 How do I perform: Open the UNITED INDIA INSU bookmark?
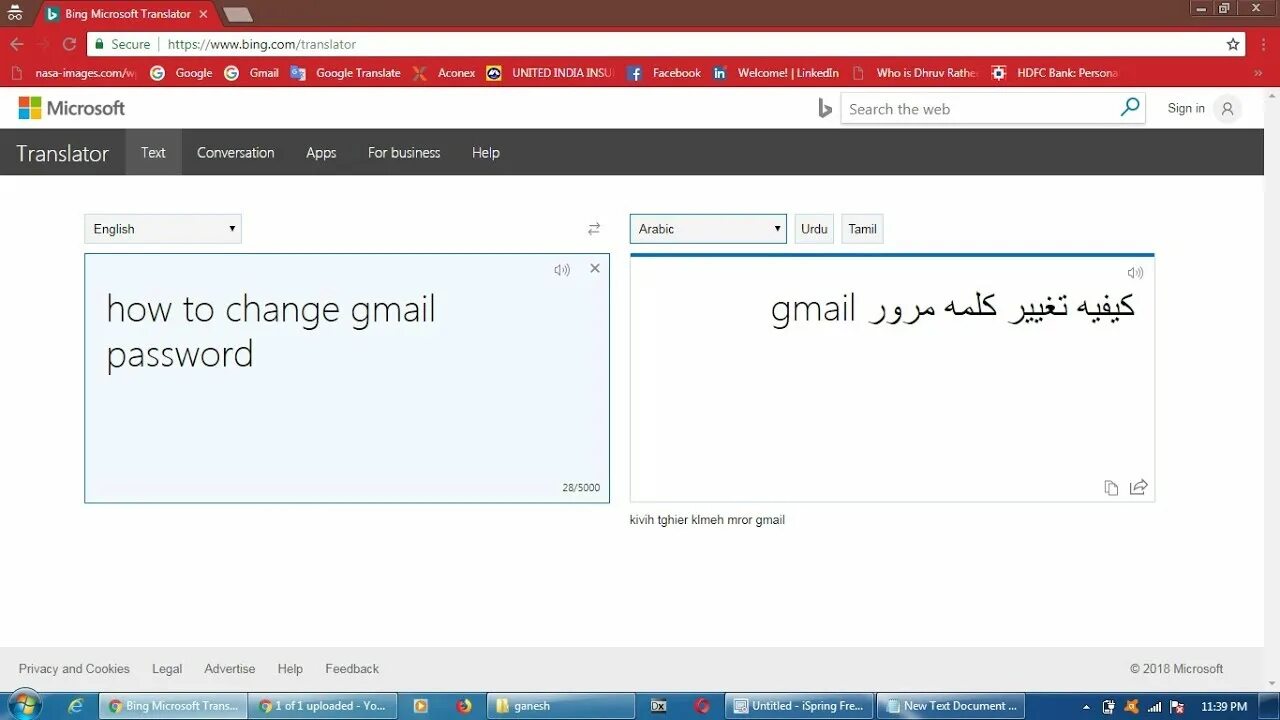click(550, 73)
